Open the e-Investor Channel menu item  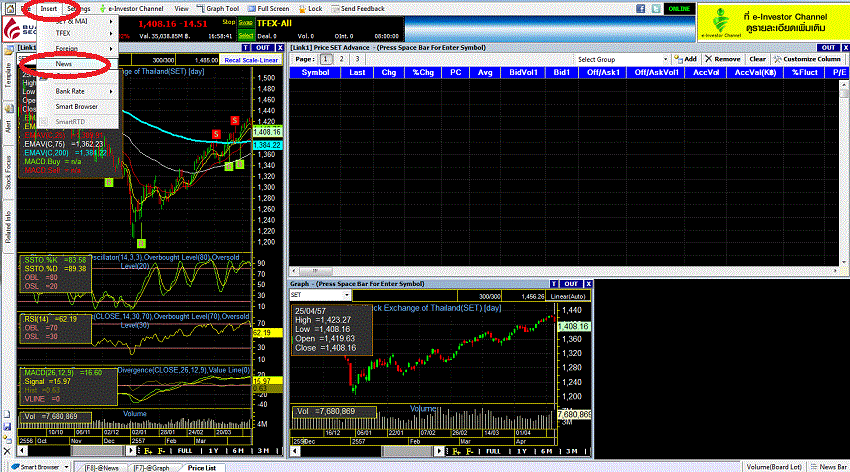(131, 9)
